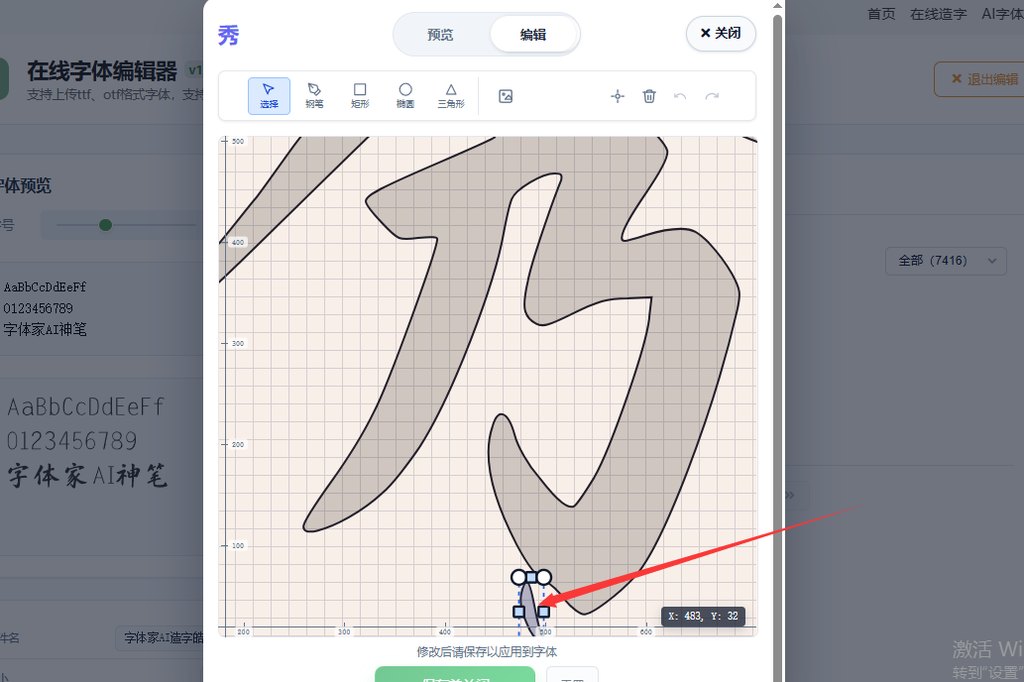The height and width of the screenshot is (682, 1024).
Task: Select the 选择 (Select) arrow tool
Action: pos(269,95)
